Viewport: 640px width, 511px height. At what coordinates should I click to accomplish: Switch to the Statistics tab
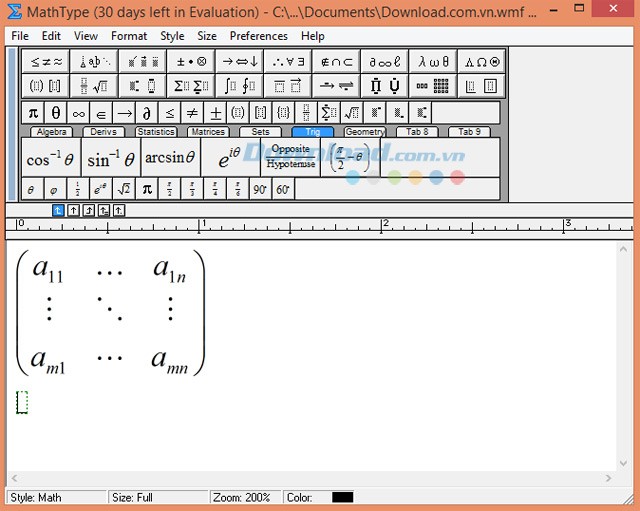pos(156,132)
